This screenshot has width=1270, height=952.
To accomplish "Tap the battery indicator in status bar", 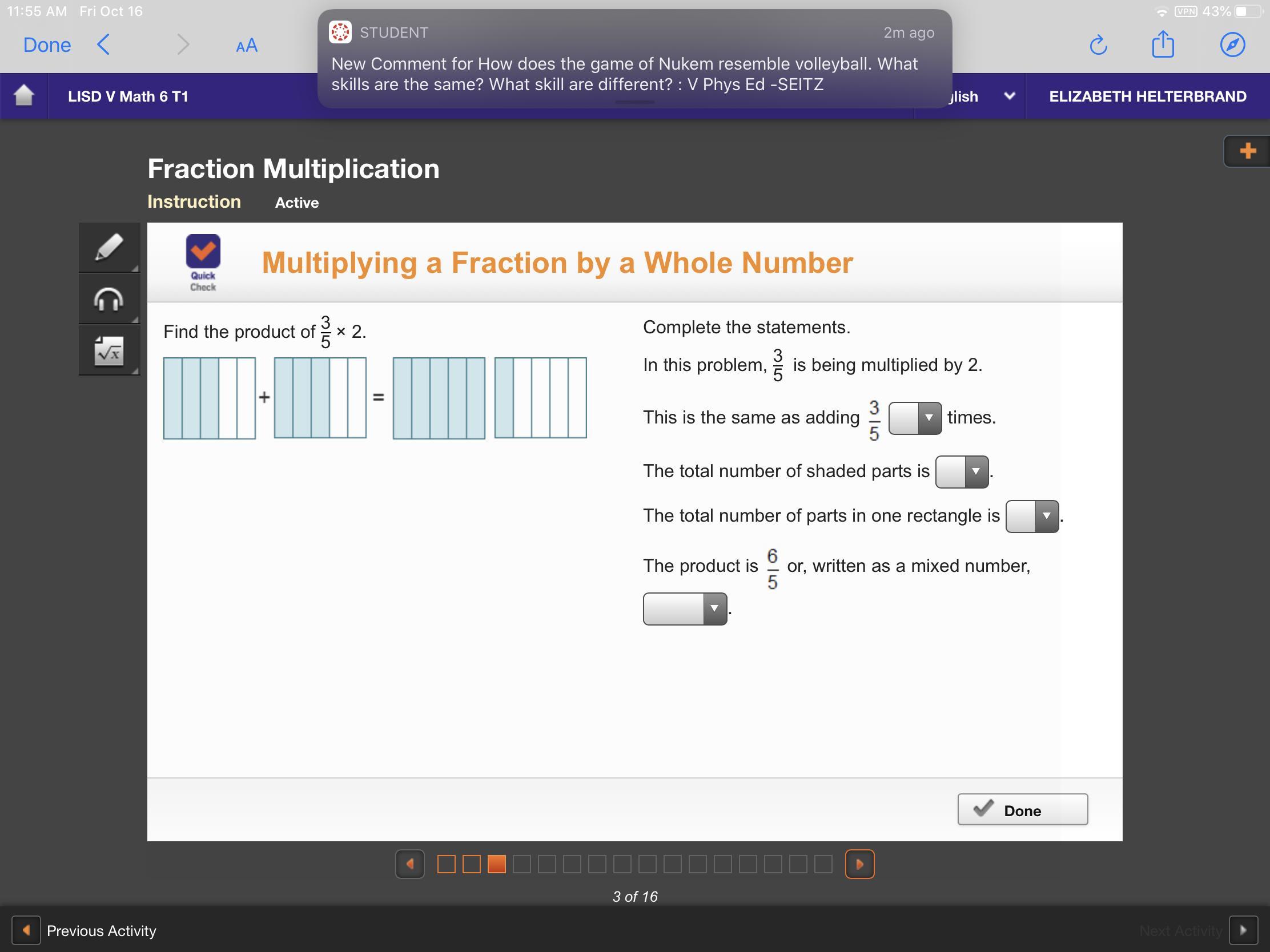I will point(1248,11).
